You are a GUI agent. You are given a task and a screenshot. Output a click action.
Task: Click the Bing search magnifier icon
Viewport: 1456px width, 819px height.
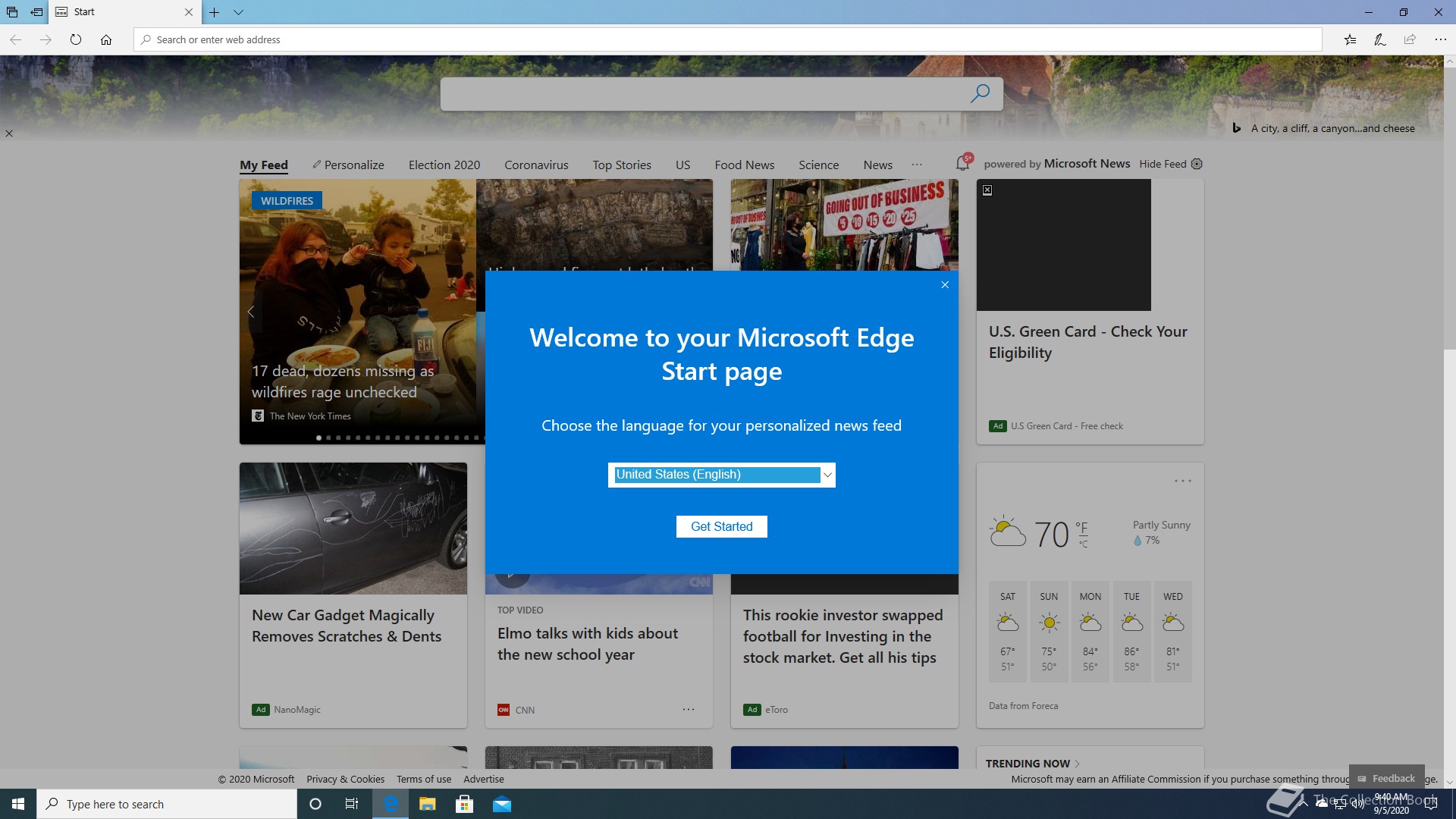(980, 93)
